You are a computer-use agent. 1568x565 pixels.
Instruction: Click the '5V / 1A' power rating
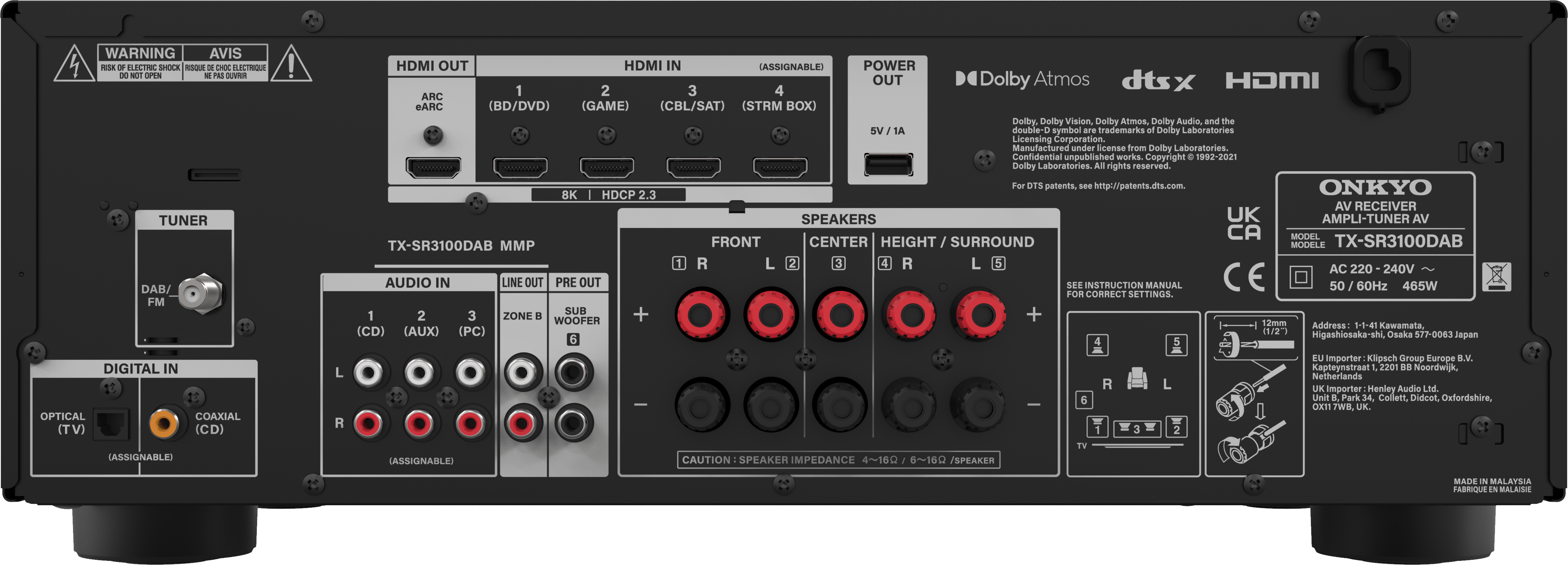click(x=888, y=131)
